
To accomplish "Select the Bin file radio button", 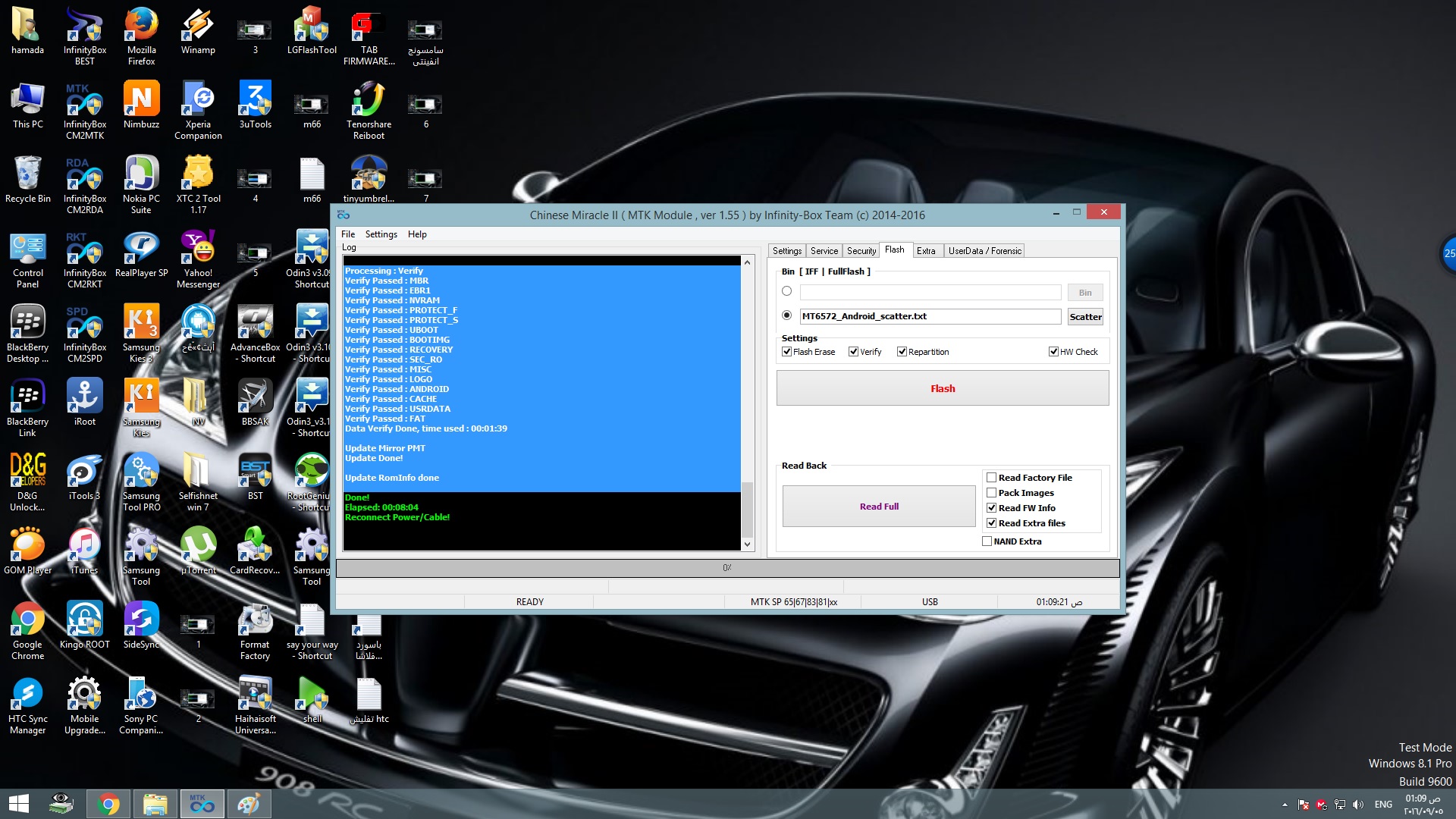I will pos(786,291).
